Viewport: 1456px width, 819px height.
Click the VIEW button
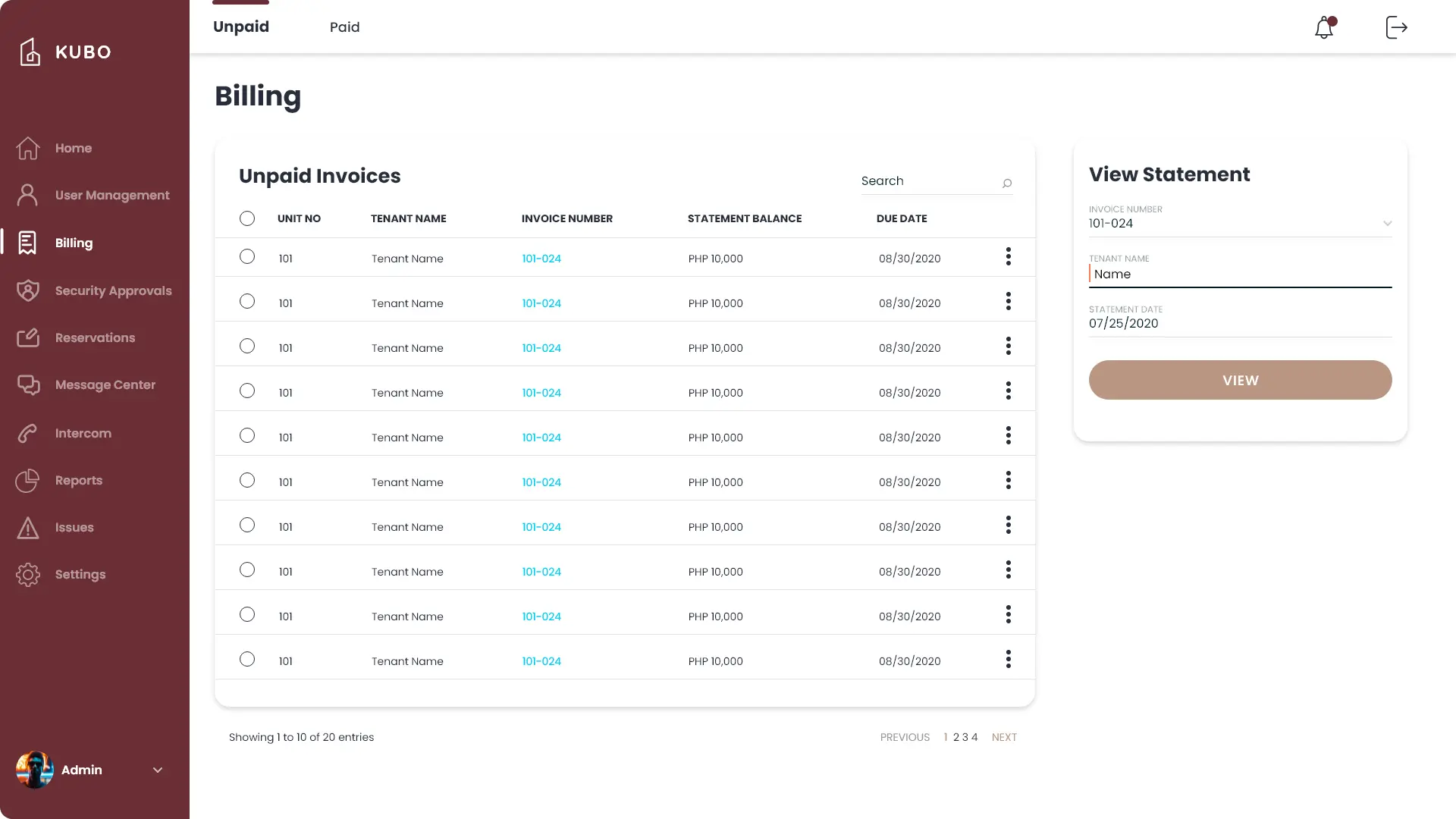[1240, 380]
